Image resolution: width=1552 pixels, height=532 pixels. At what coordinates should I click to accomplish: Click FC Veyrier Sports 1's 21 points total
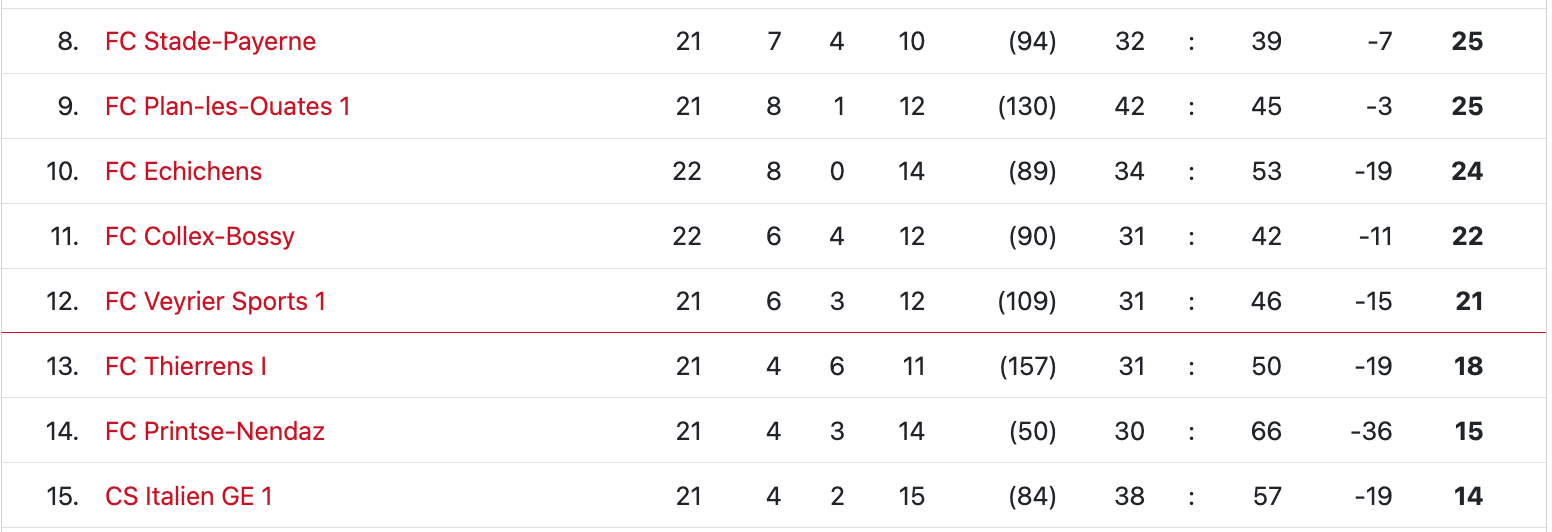[1468, 302]
